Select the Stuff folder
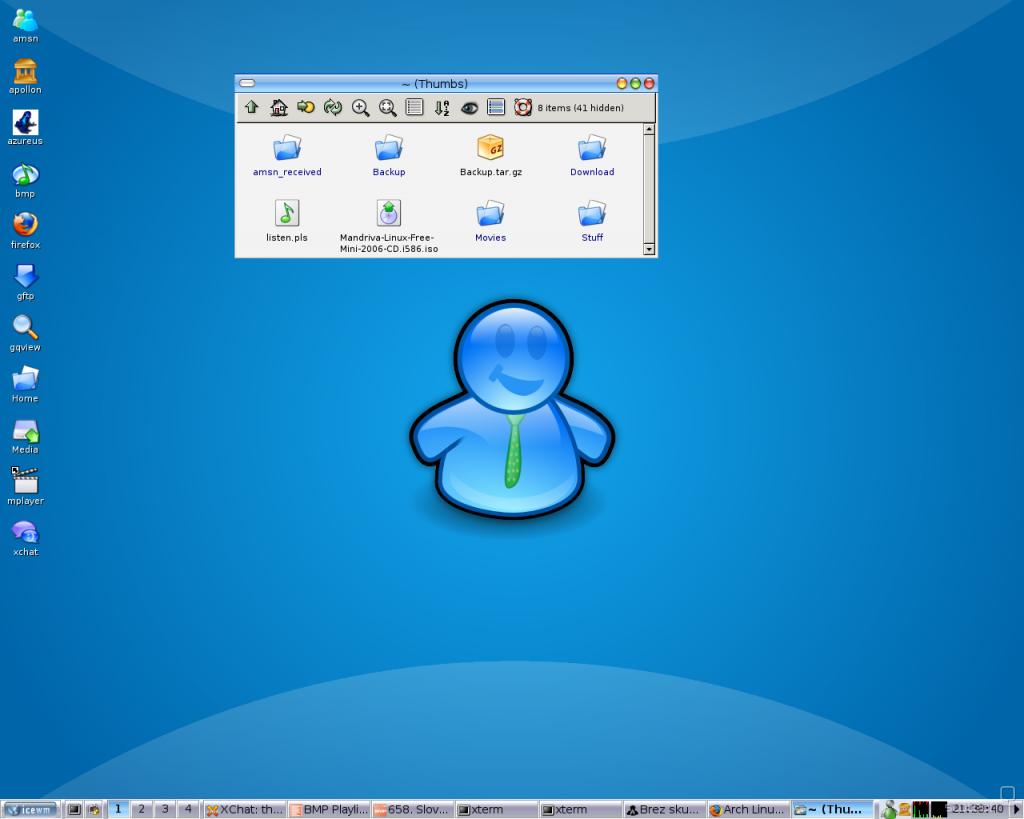 tap(592, 221)
